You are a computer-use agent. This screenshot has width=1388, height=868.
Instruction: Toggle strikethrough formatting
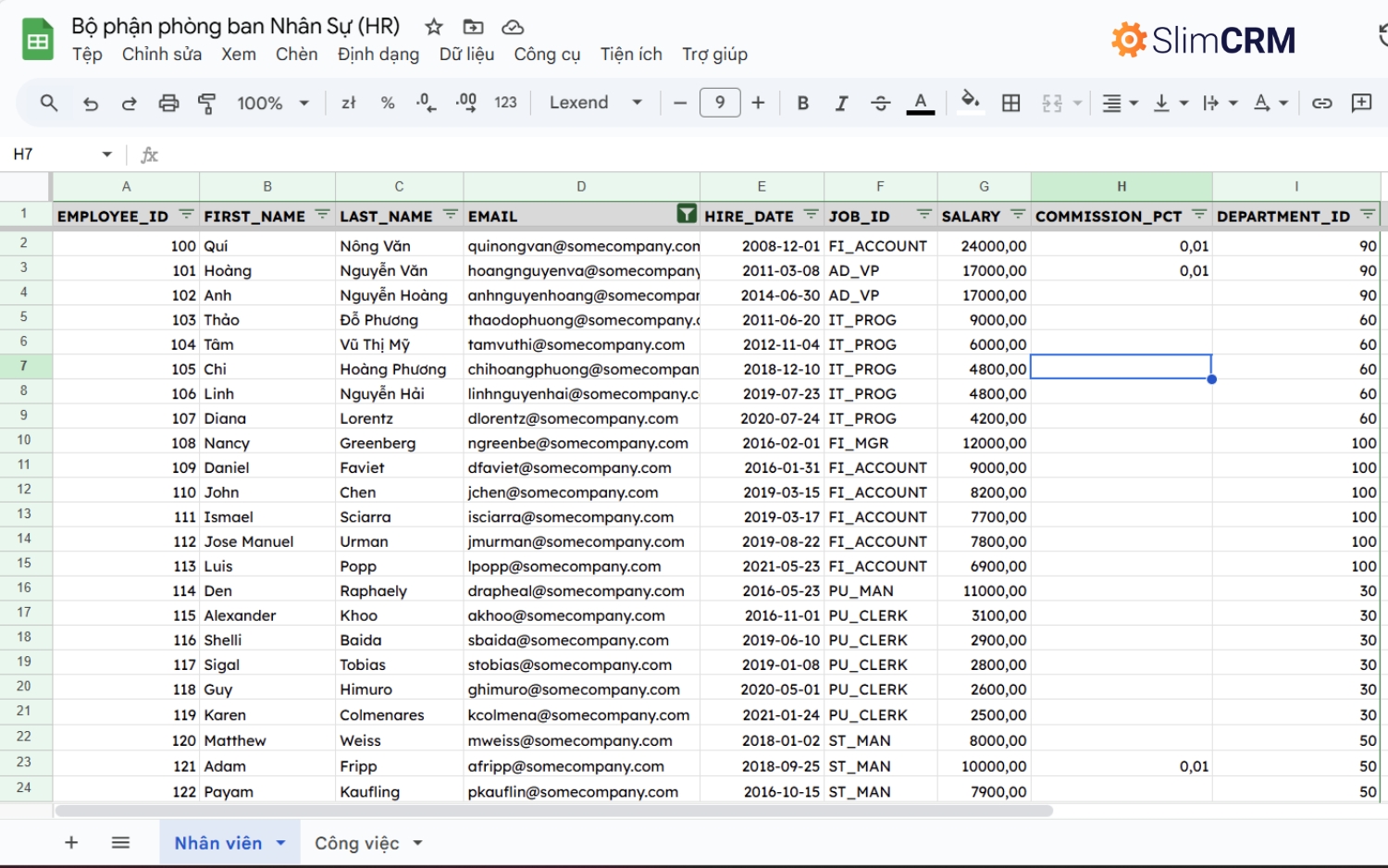pyautogui.click(x=881, y=103)
